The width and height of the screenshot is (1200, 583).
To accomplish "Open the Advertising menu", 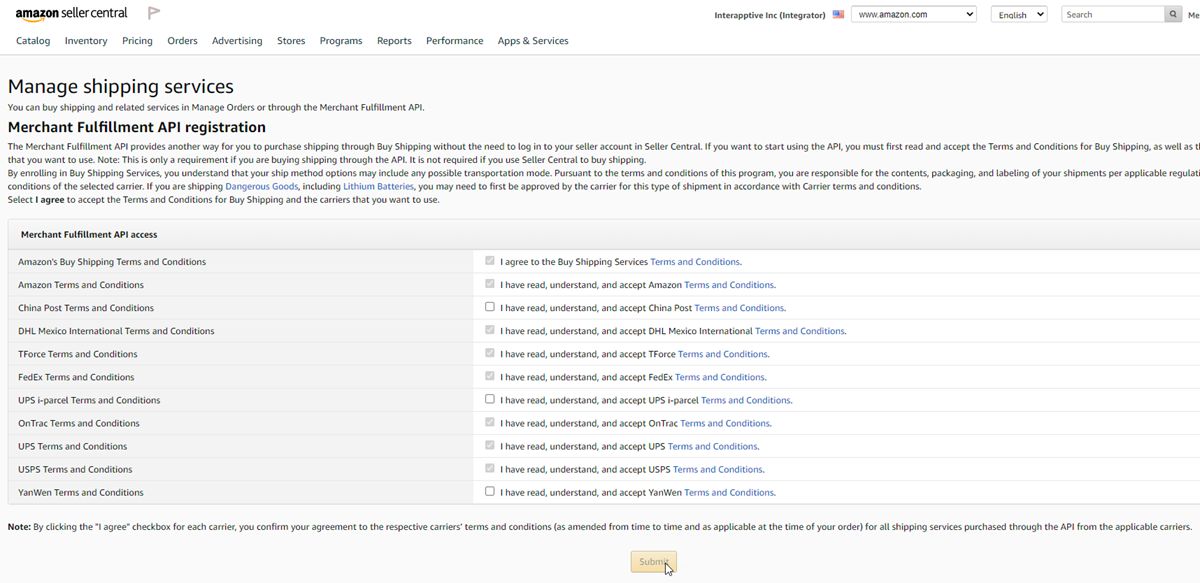I will (237, 41).
